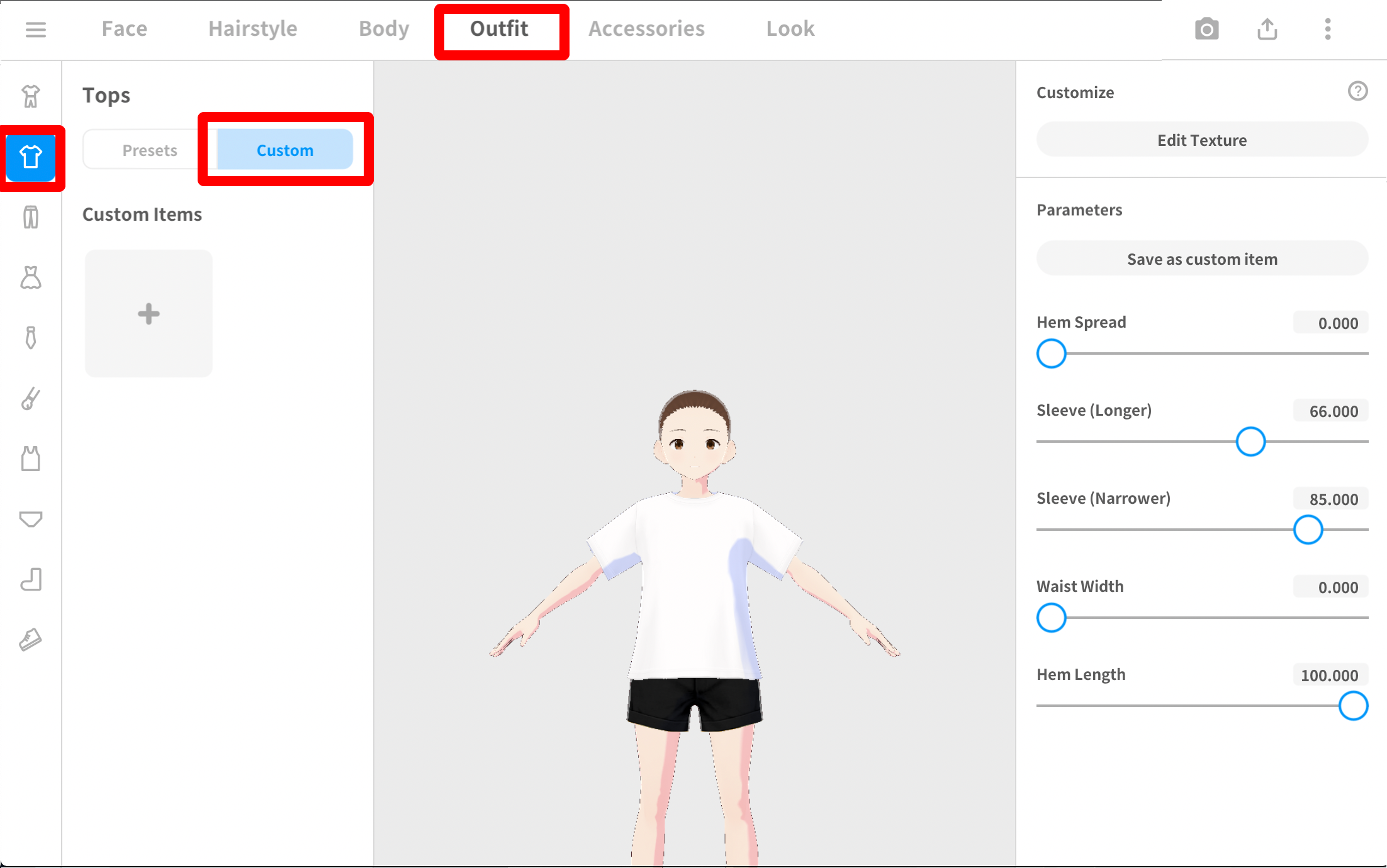Image resolution: width=1387 pixels, height=868 pixels.
Task: Select the full outfit sidebar icon
Action: click(x=31, y=97)
